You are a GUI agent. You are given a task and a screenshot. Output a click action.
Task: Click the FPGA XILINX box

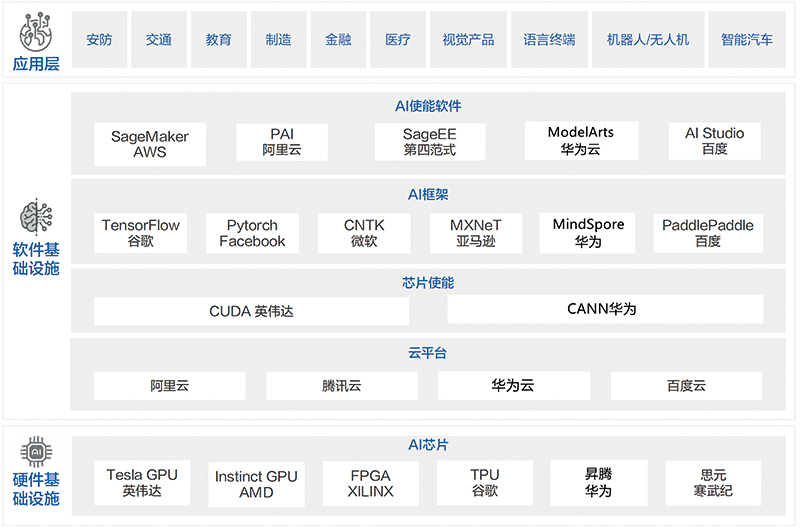(370, 484)
